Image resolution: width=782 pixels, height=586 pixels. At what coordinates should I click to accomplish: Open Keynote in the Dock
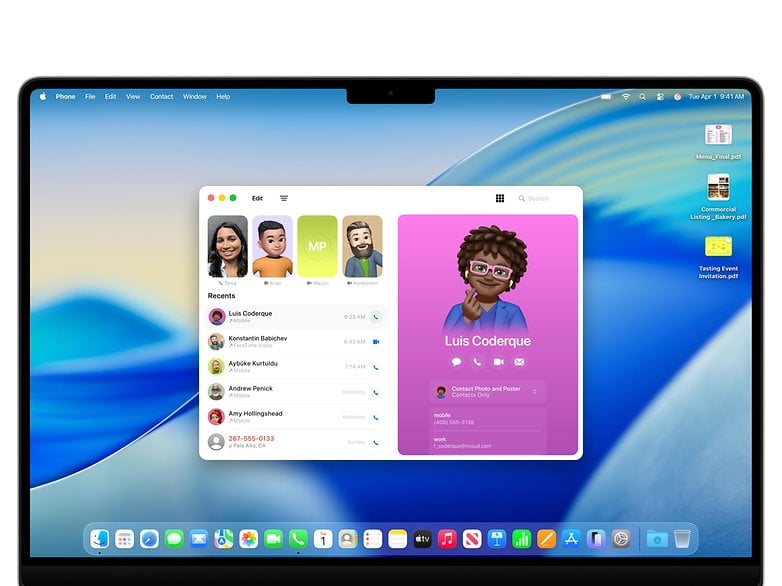pyautogui.click(x=497, y=539)
